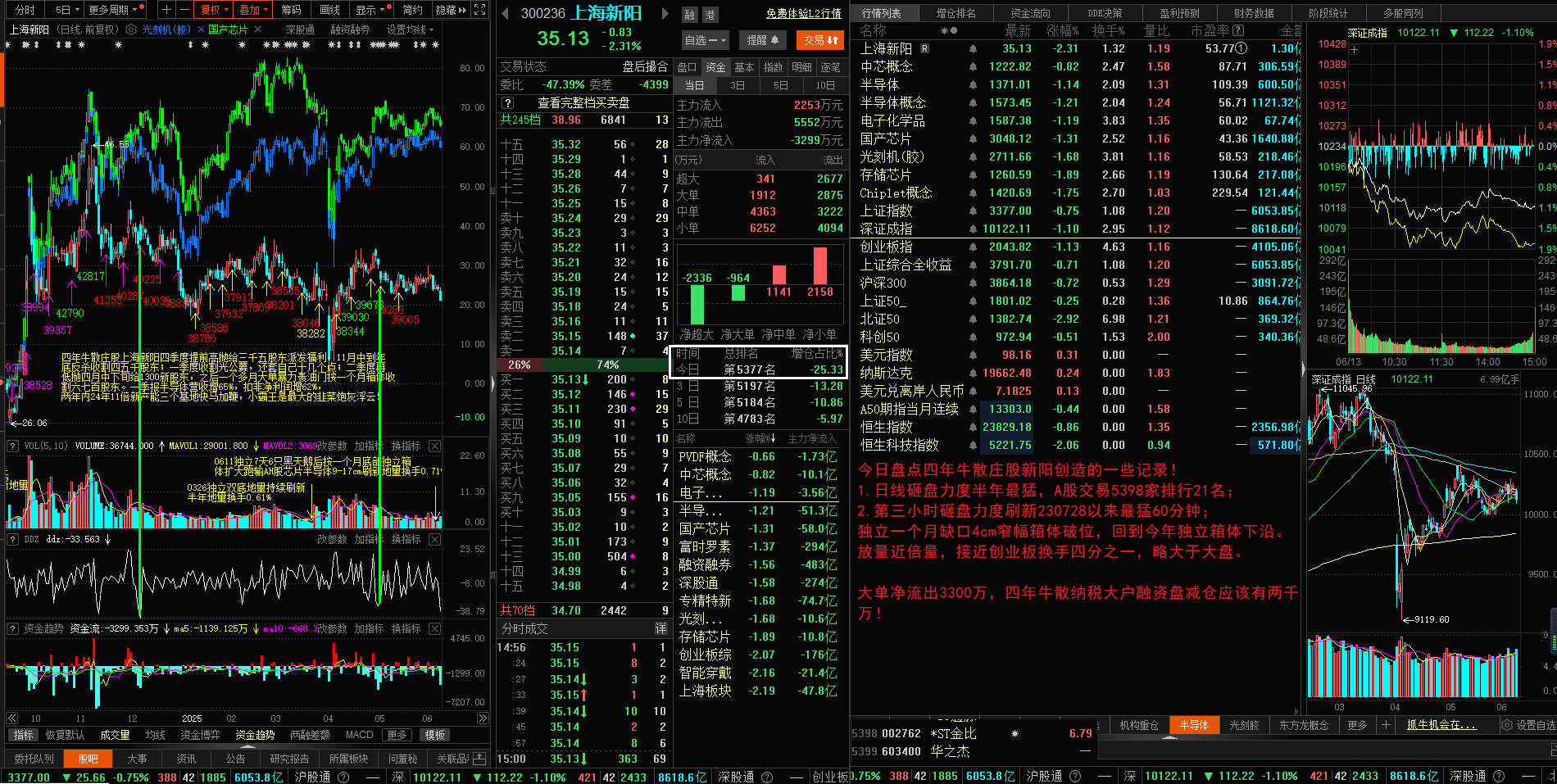
Task: Toggle 均线 moving average indicator
Action: [155, 735]
